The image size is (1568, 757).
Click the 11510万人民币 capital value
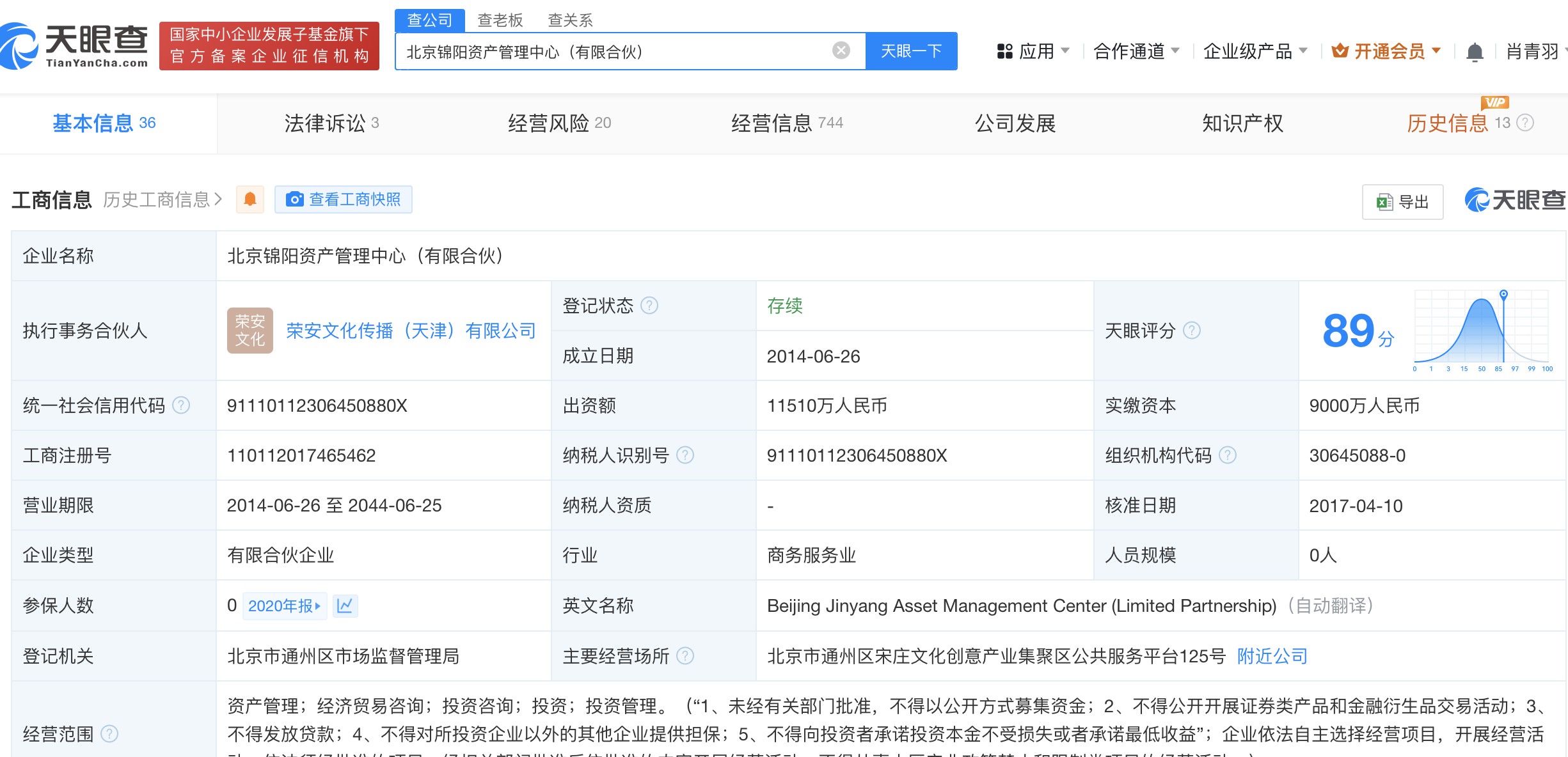point(827,405)
